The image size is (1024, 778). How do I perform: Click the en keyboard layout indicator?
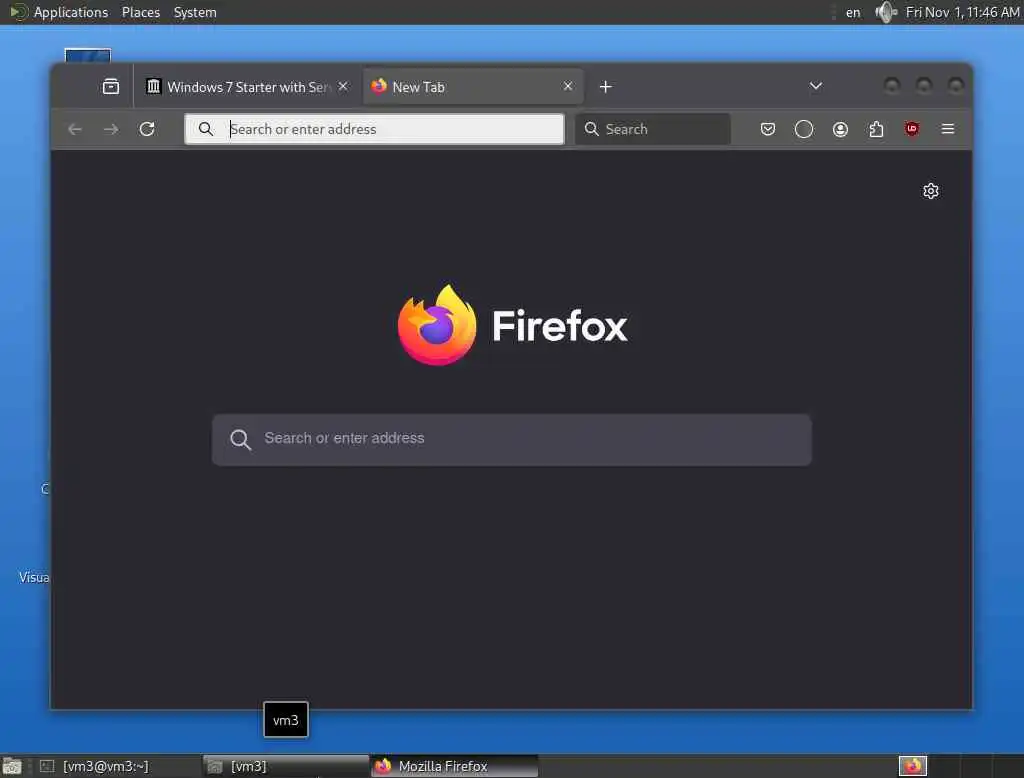[853, 12]
